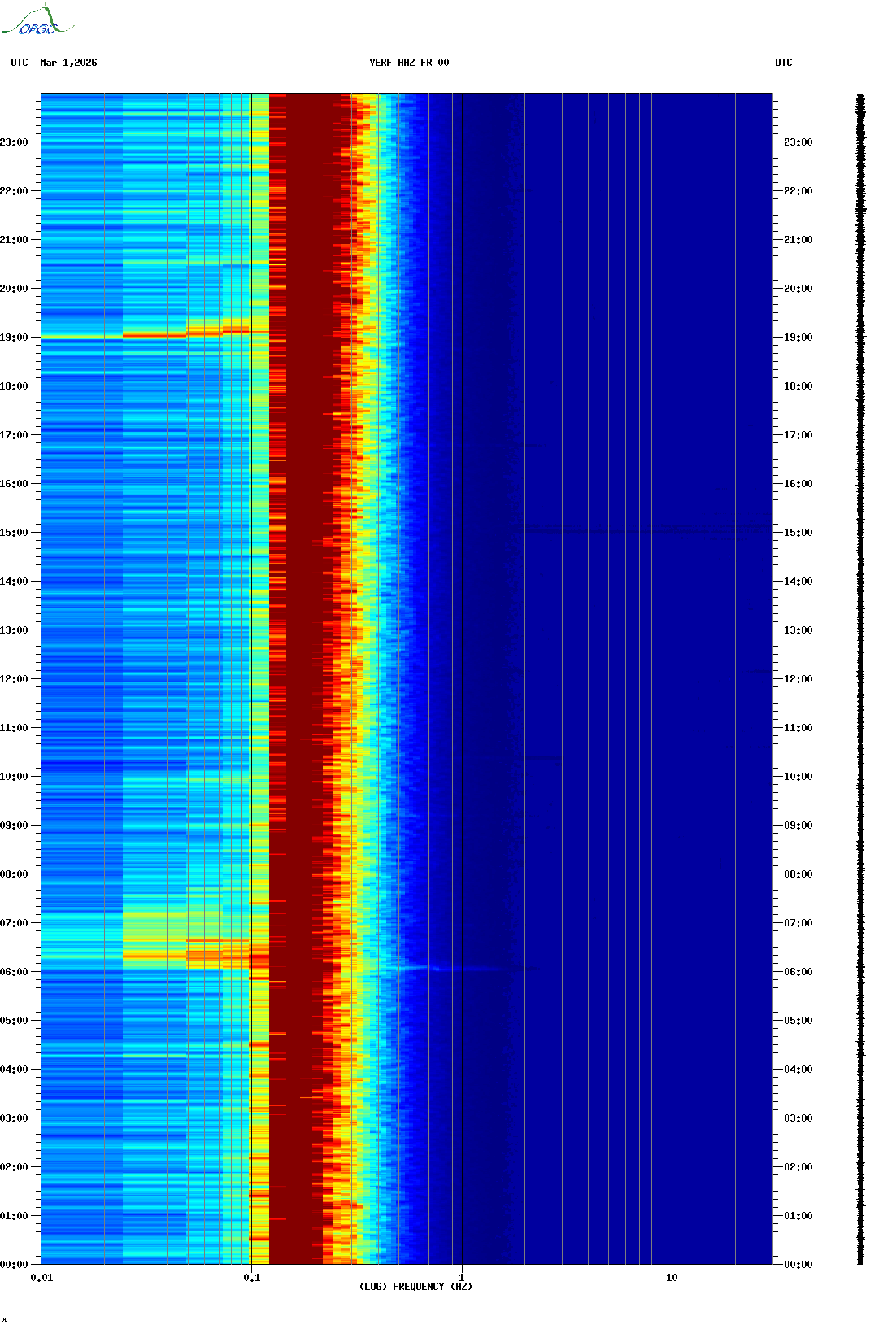Click the 0.01 frequency axis label
The width and height of the screenshot is (896, 1329).
[x=41, y=1278]
